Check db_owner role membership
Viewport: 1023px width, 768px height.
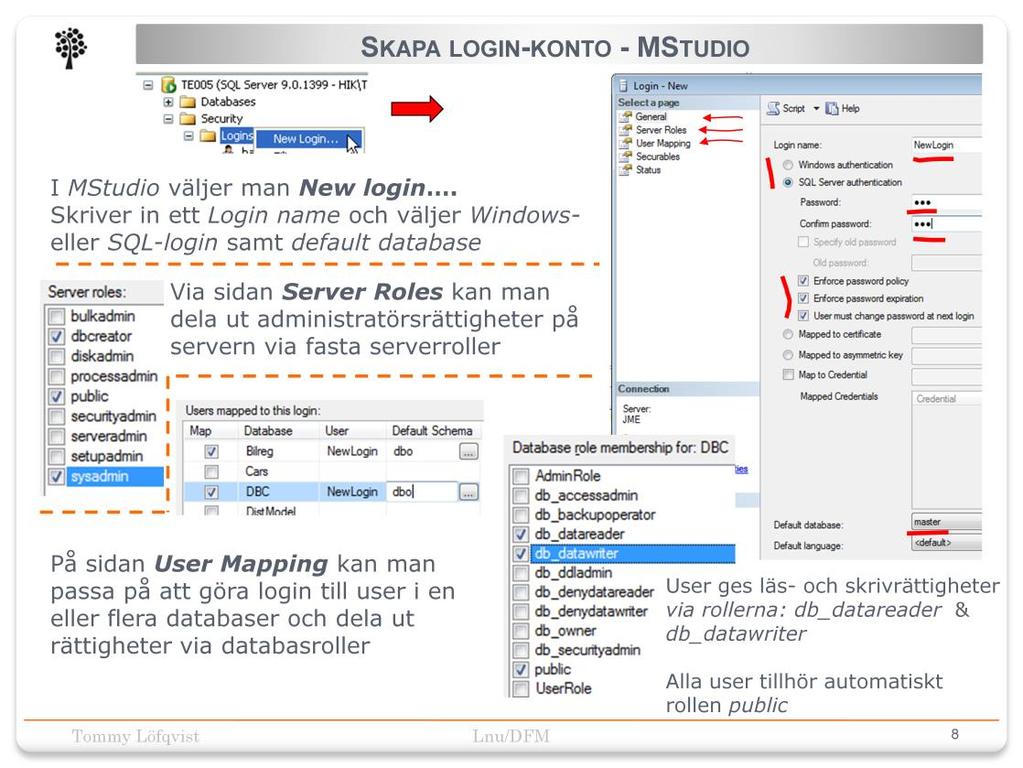tap(521, 631)
